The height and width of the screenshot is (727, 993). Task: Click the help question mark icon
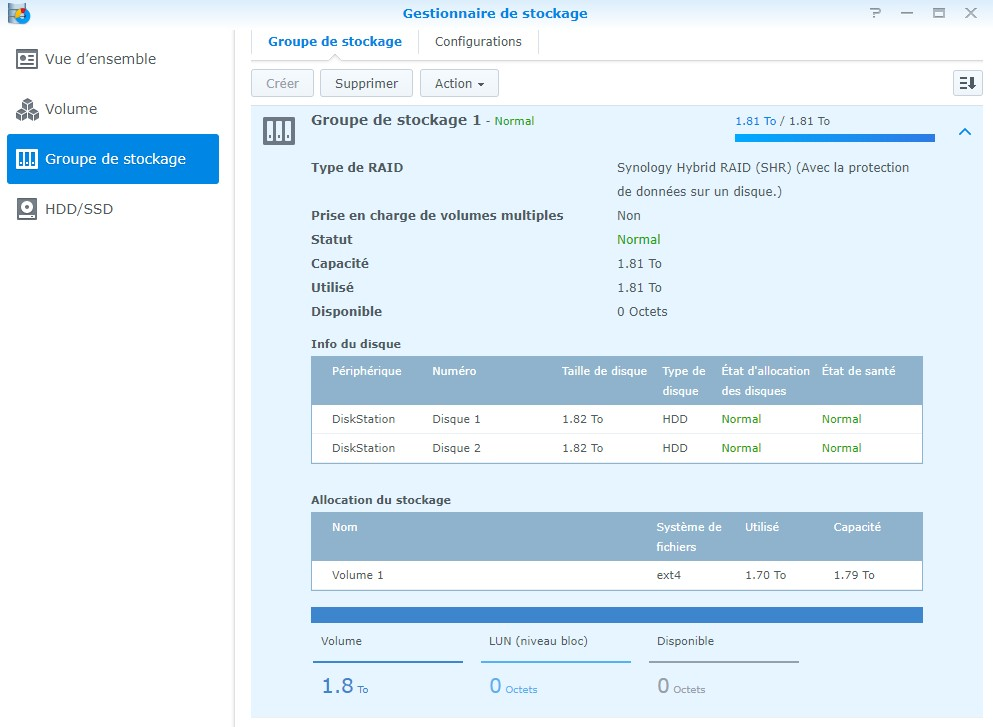(x=876, y=13)
